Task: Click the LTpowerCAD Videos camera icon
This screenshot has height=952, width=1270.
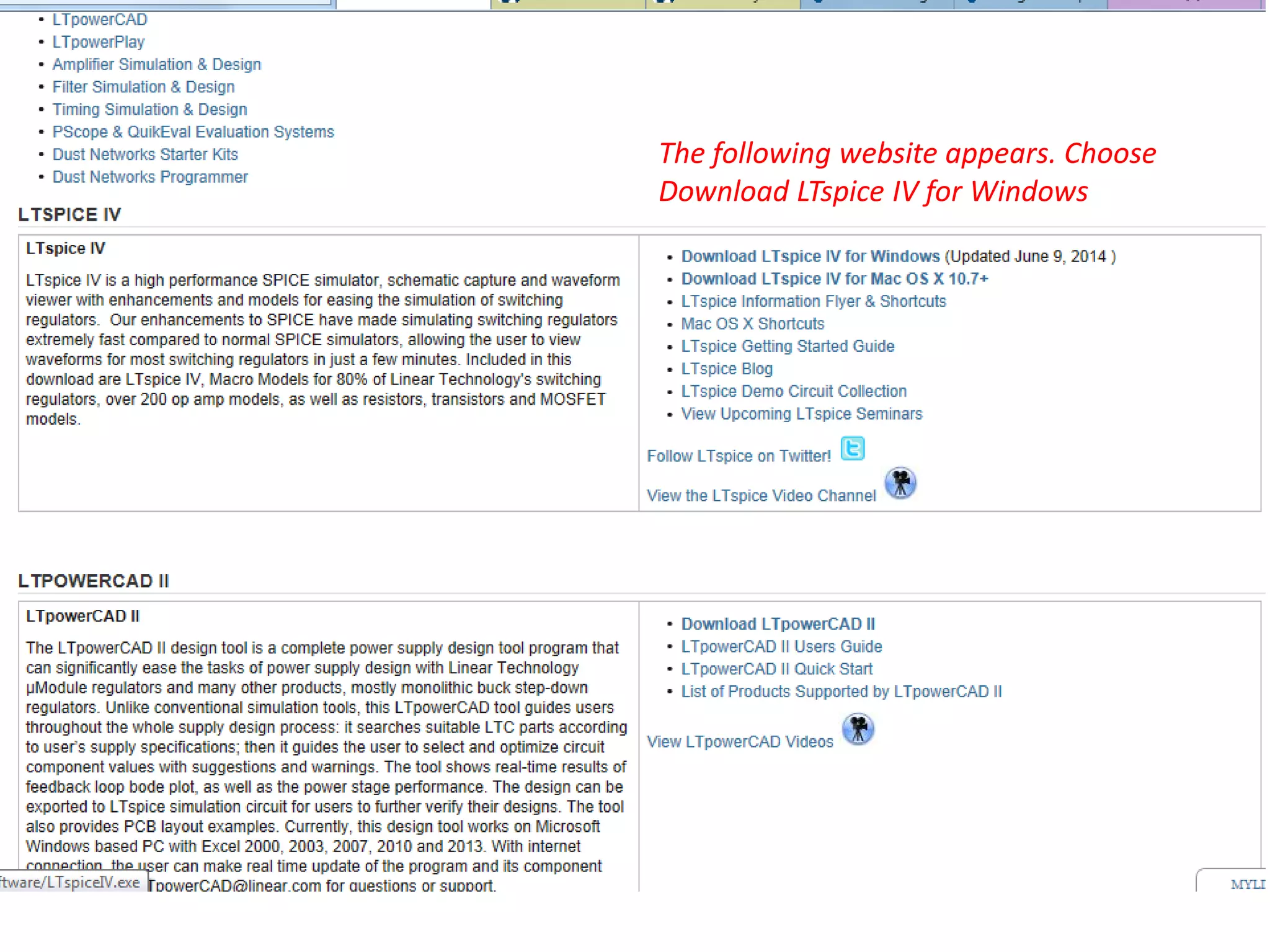Action: (858, 729)
